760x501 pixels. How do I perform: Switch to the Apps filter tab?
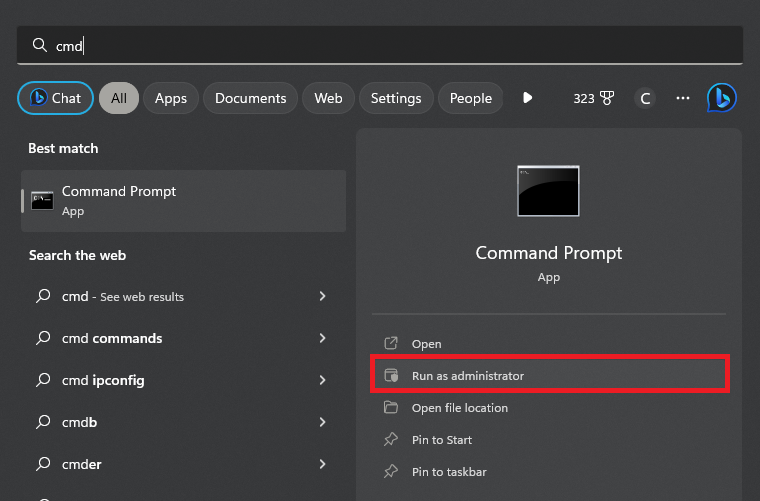[171, 98]
